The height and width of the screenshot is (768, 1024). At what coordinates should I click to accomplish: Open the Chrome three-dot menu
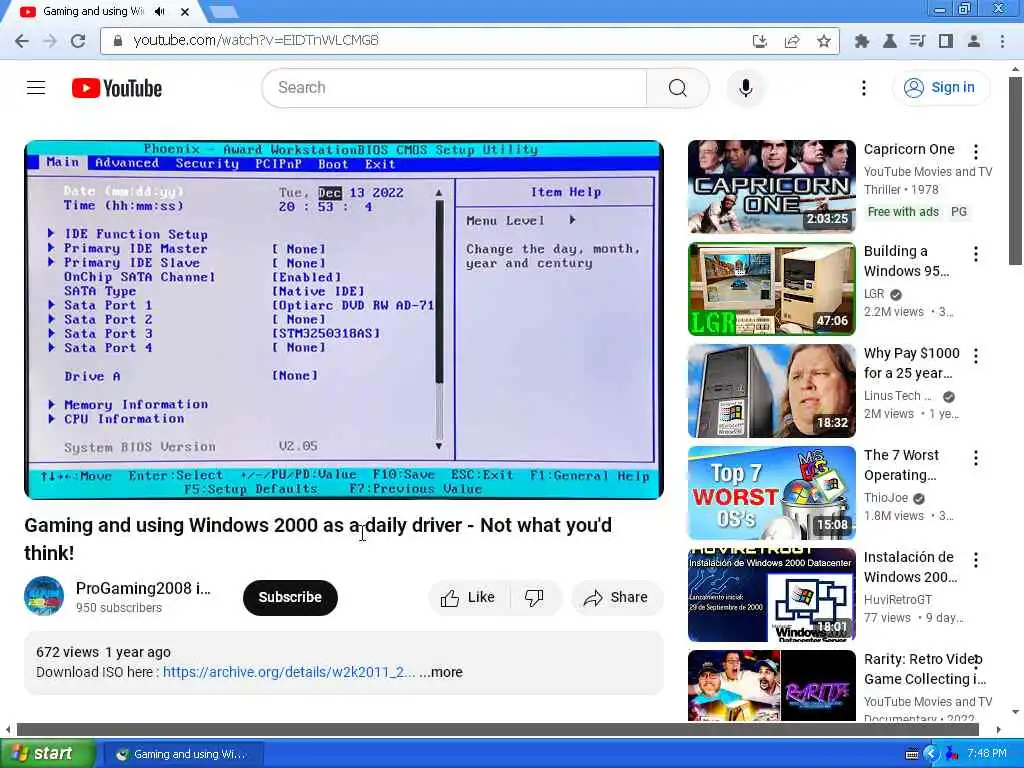pos(1002,41)
